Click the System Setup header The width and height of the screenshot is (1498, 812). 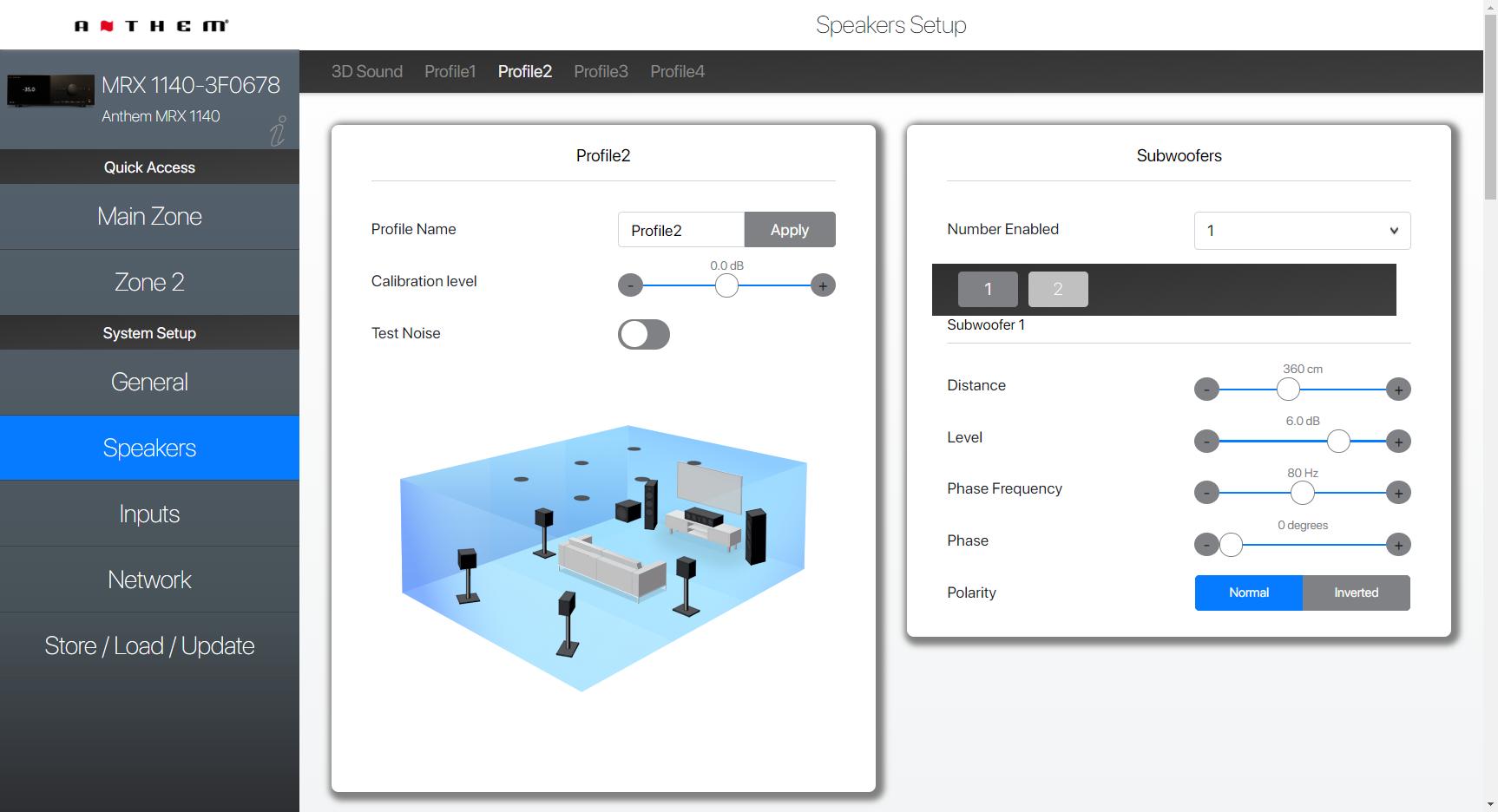point(149,333)
